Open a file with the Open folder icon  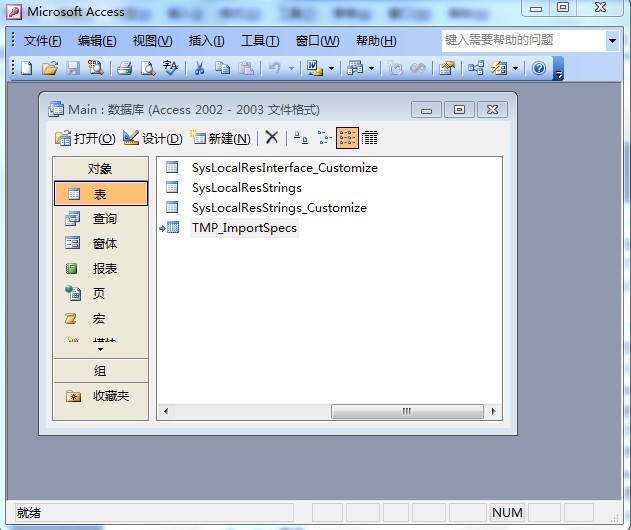click(x=50, y=68)
